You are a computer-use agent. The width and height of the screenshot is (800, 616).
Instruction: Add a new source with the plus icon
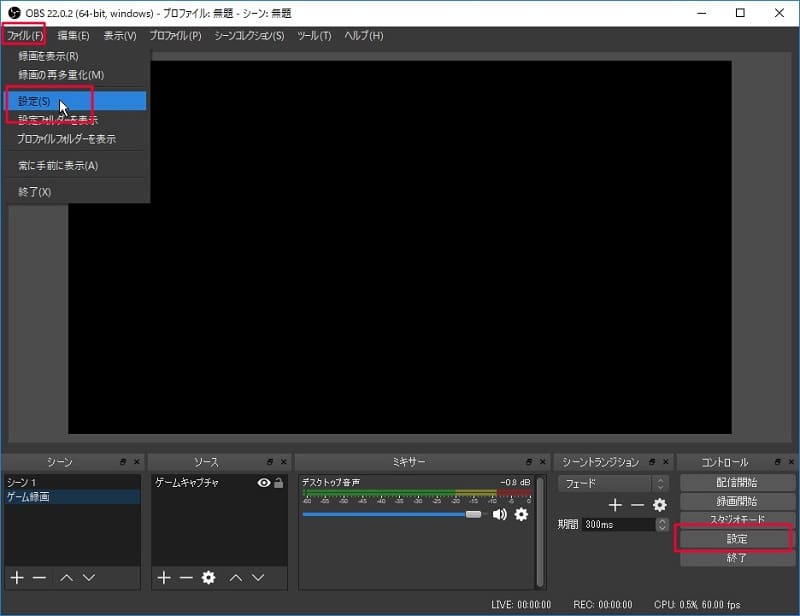[x=163, y=577]
